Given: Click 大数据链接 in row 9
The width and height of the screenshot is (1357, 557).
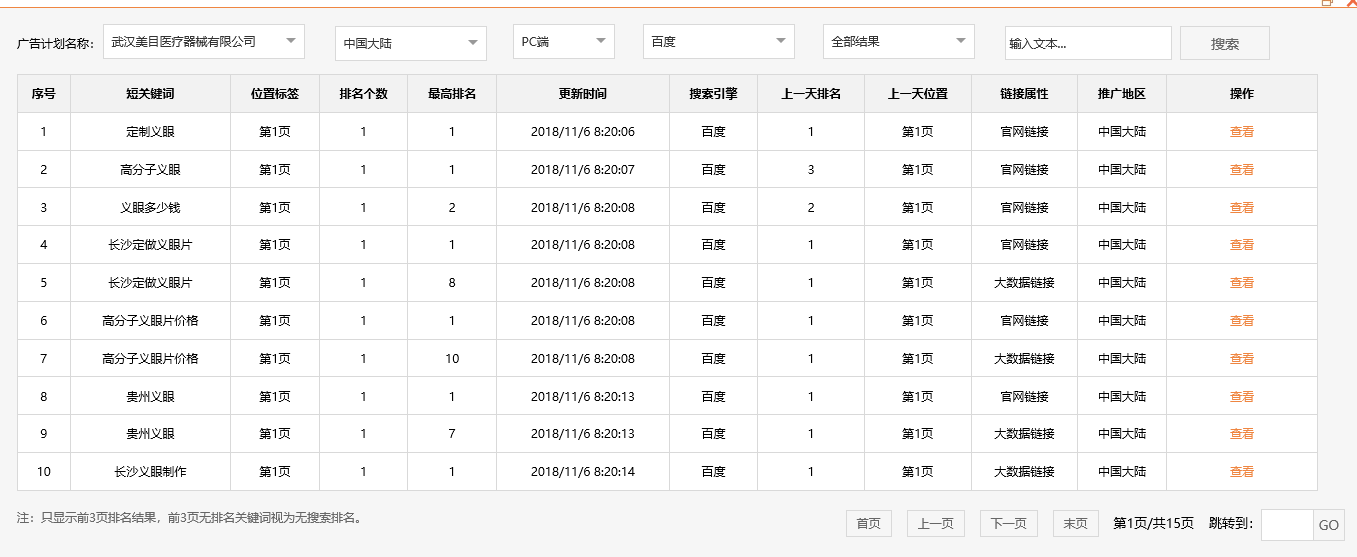Looking at the screenshot, I should (1024, 434).
